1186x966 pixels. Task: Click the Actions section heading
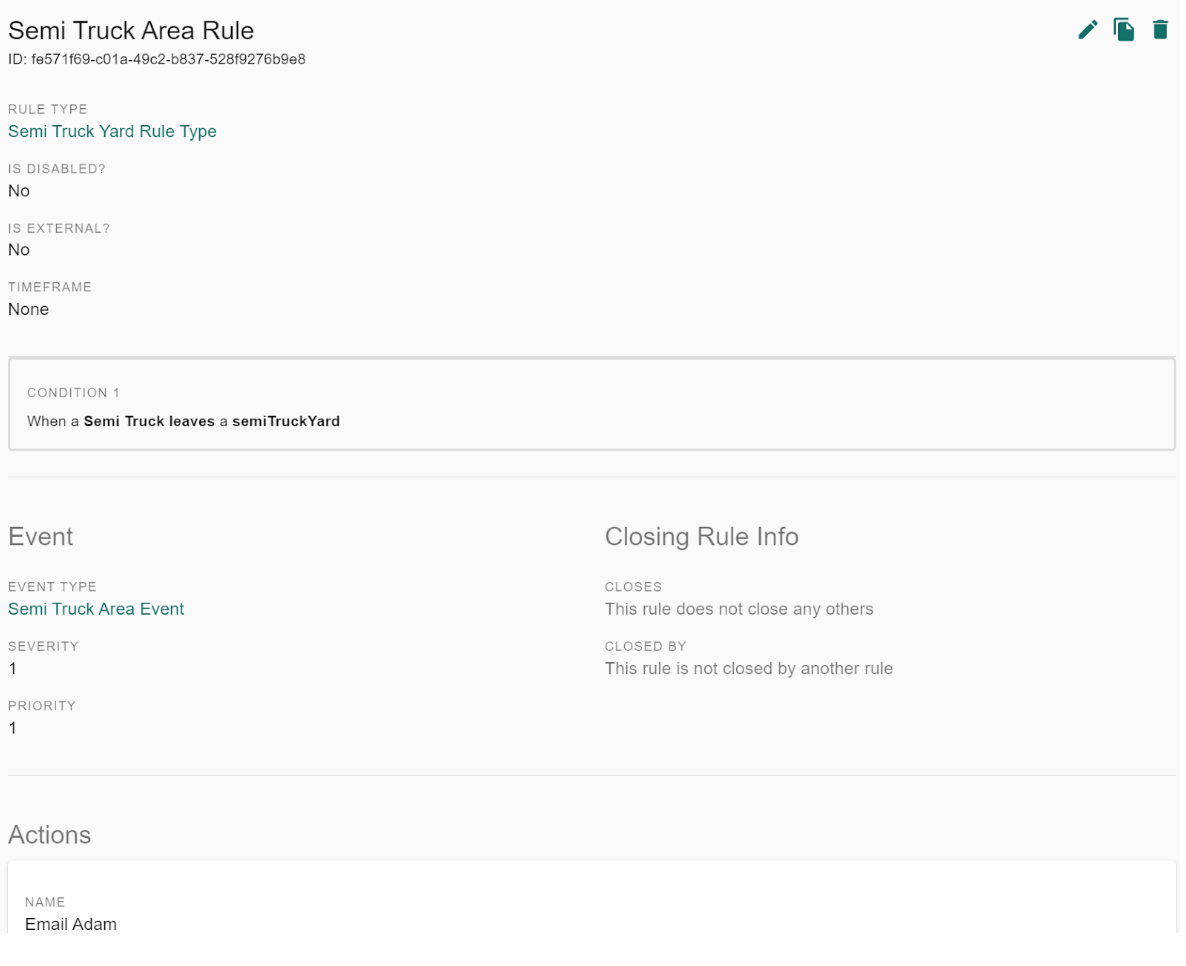click(x=50, y=835)
